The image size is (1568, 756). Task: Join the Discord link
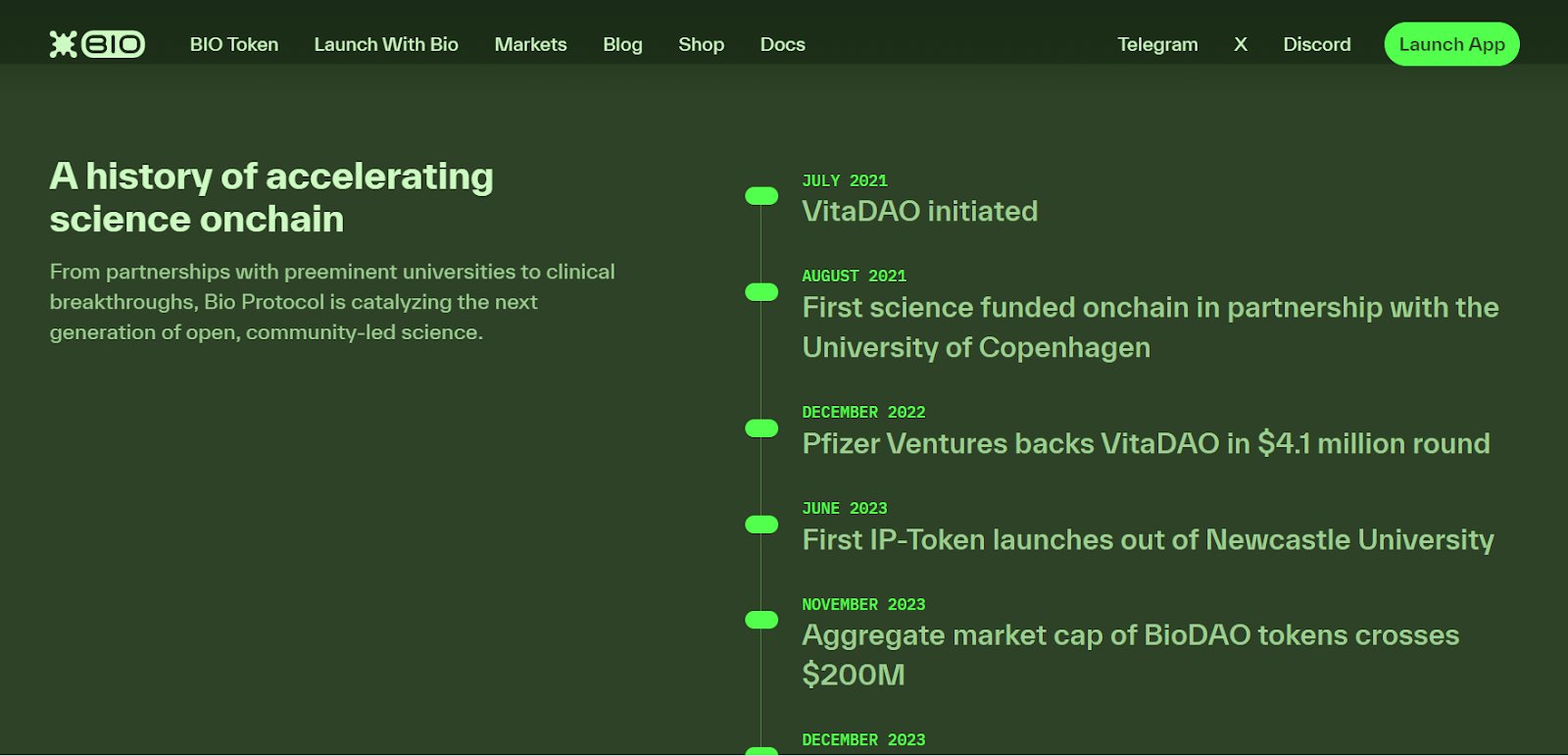click(x=1316, y=44)
